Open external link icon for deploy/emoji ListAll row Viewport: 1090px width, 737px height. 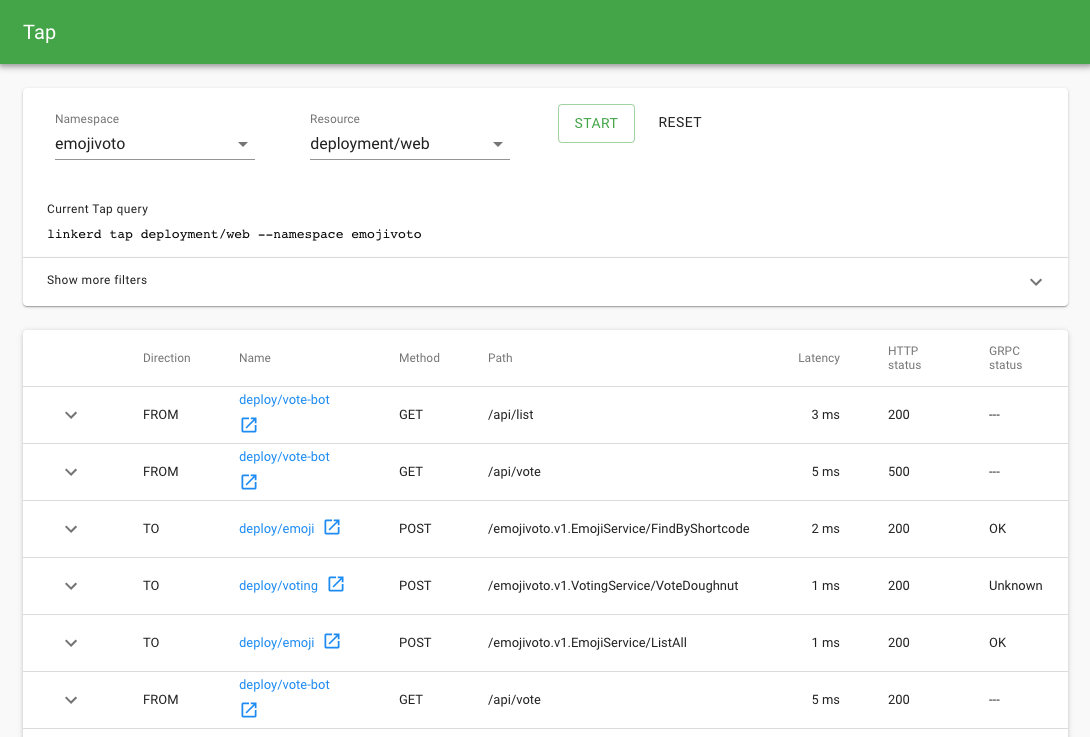point(332,641)
